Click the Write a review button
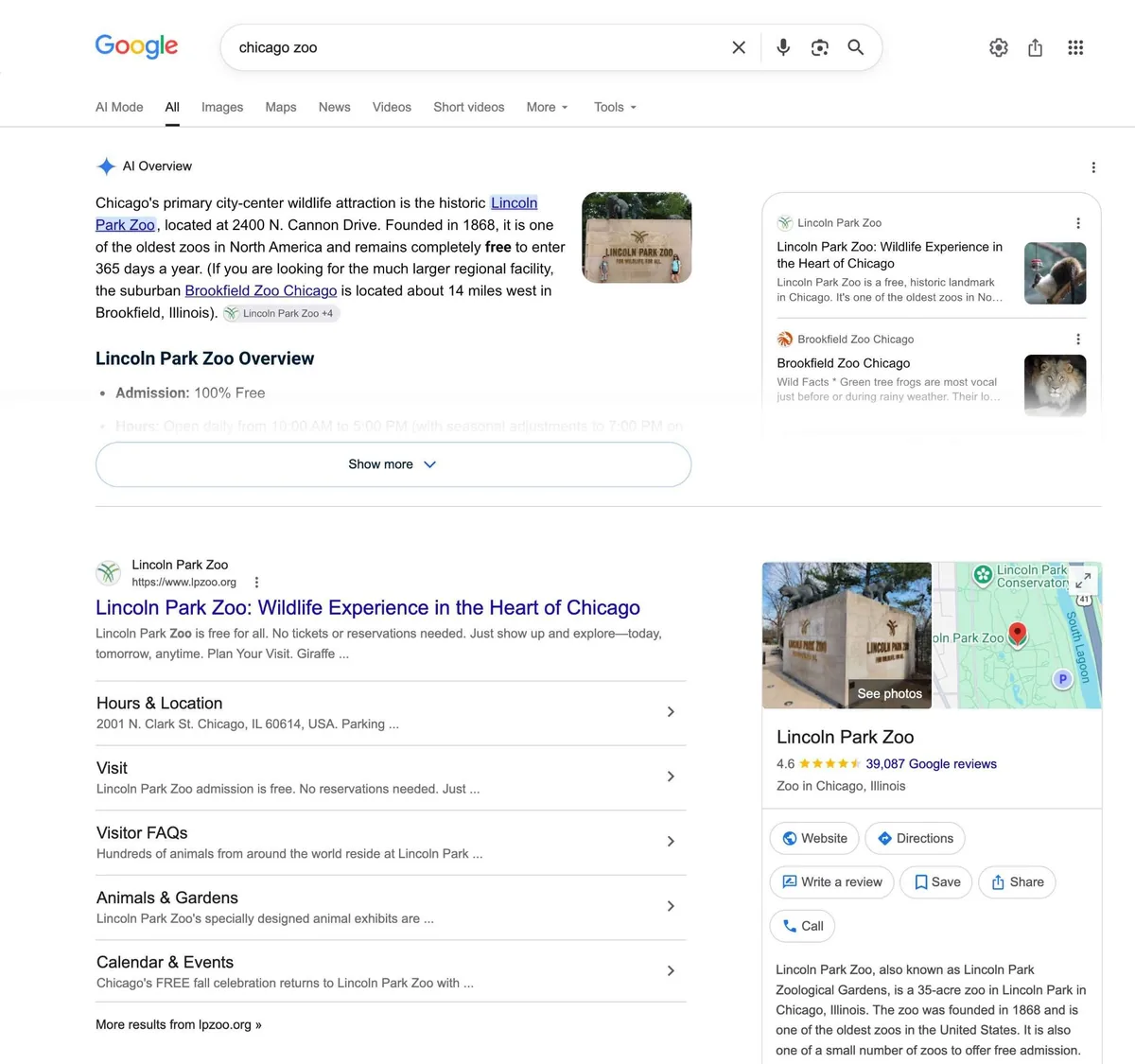The height and width of the screenshot is (1064, 1135). [831, 882]
